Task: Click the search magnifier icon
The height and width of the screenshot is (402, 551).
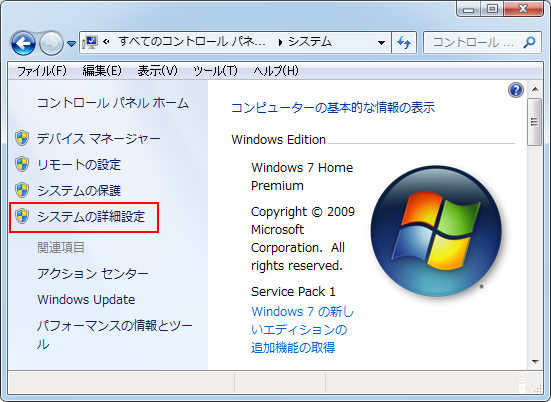Action: (x=529, y=43)
